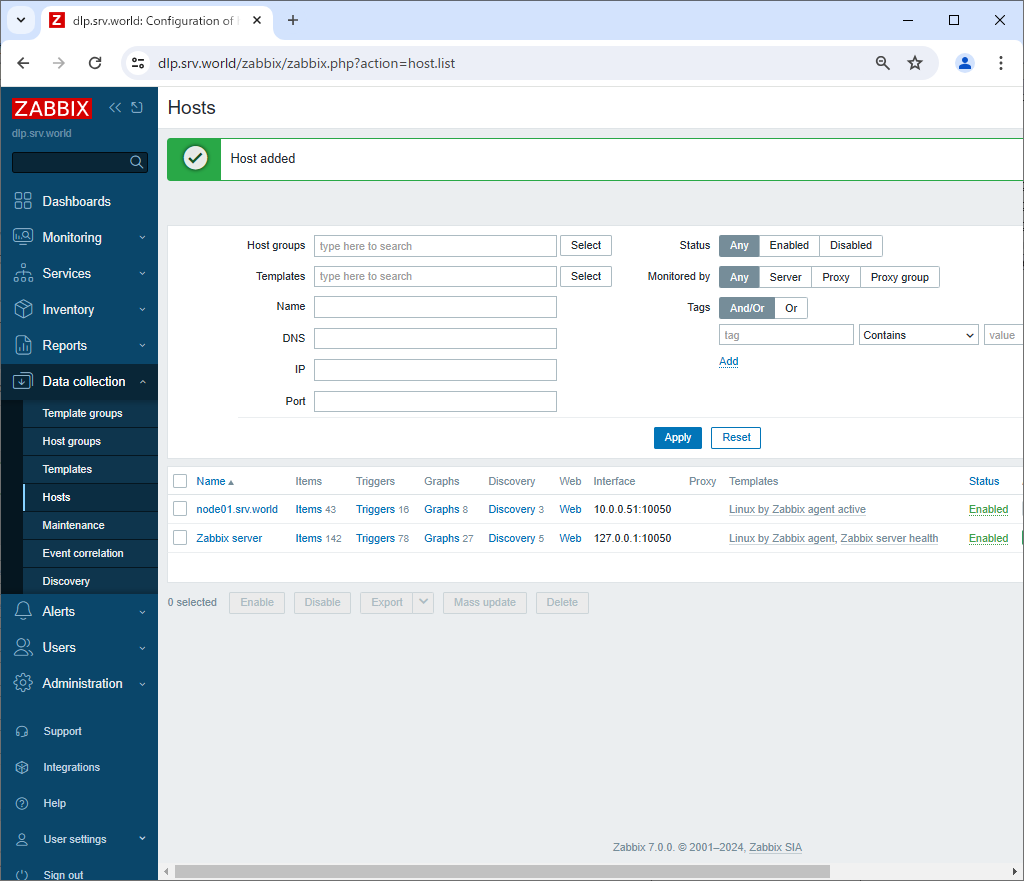Open the browser zoom magnifier icon

click(x=882, y=63)
